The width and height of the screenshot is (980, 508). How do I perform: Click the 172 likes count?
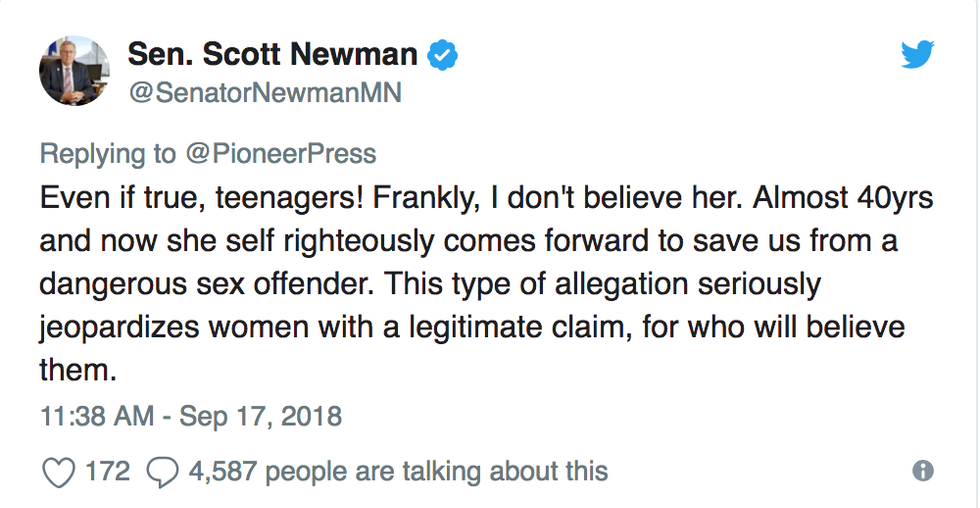(107, 470)
